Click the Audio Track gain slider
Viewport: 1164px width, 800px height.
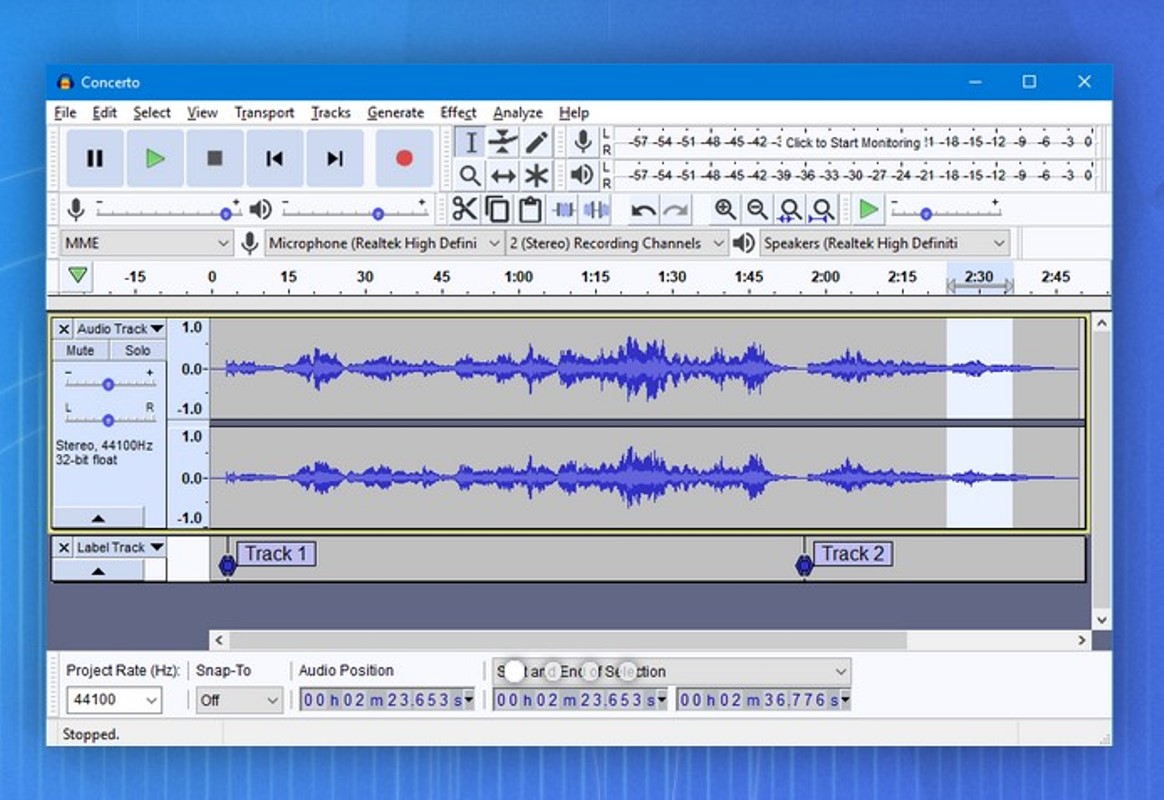coord(108,384)
